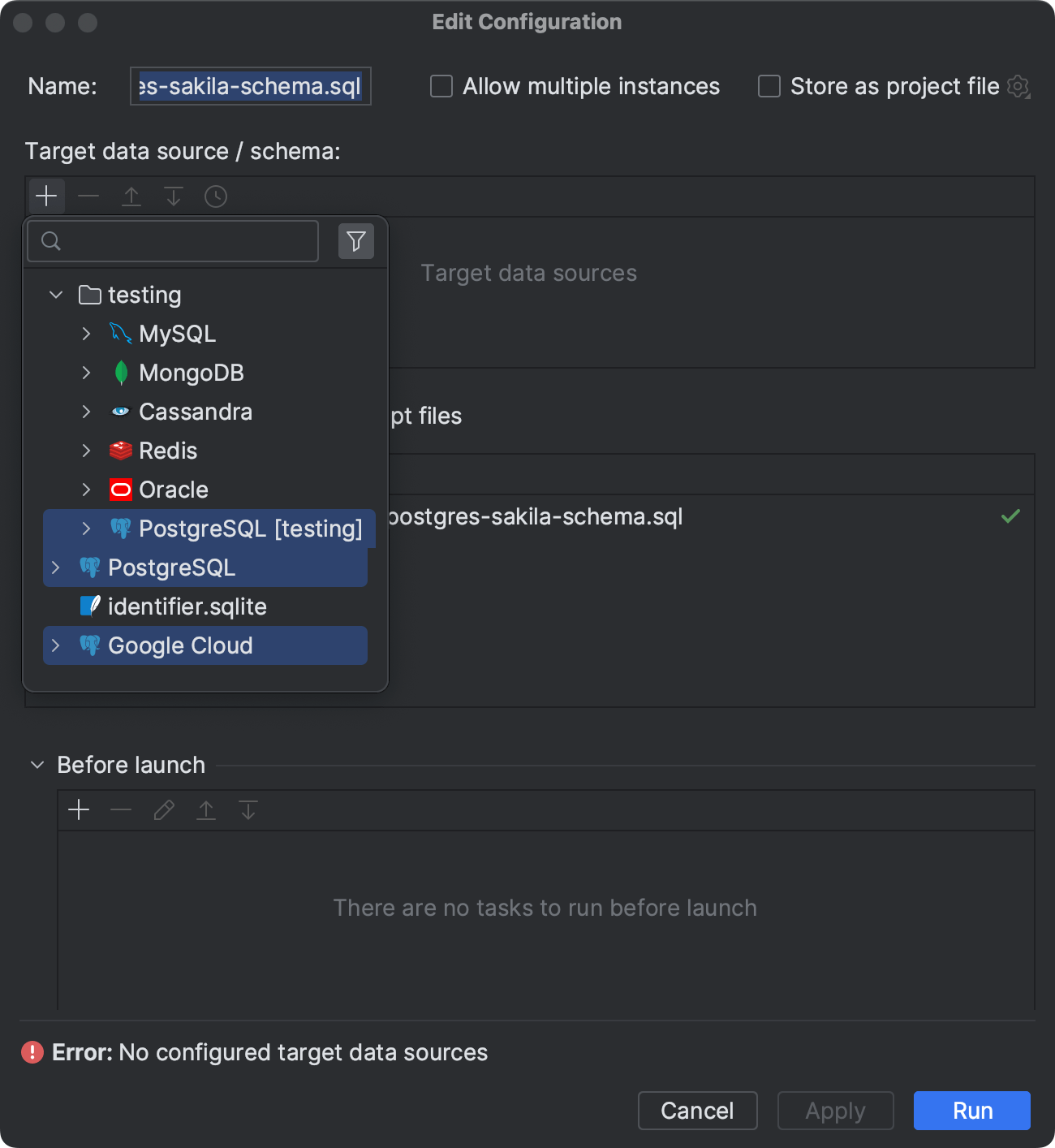Viewport: 1055px width, 1148px height.
Task: Enable Allow multiple instances
Action: point(441,86)
